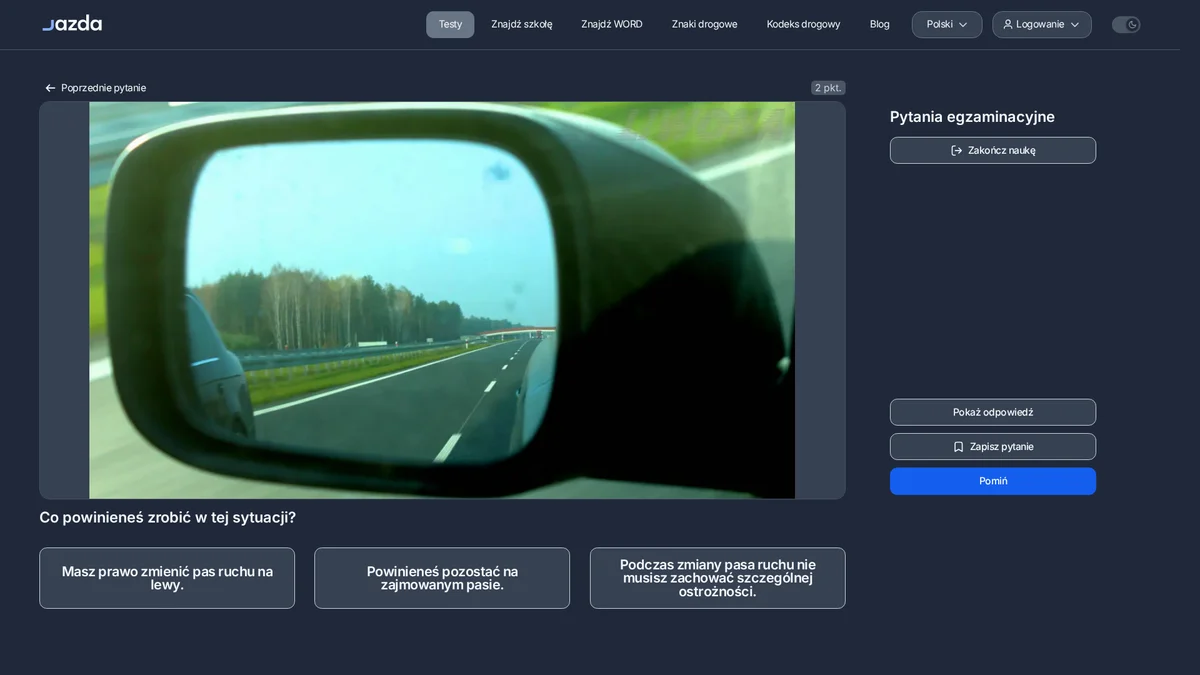The height and width of the screenshot is (675, 1200).
Task: Click the Zakończ naukę button
Action: click(993, 150)
